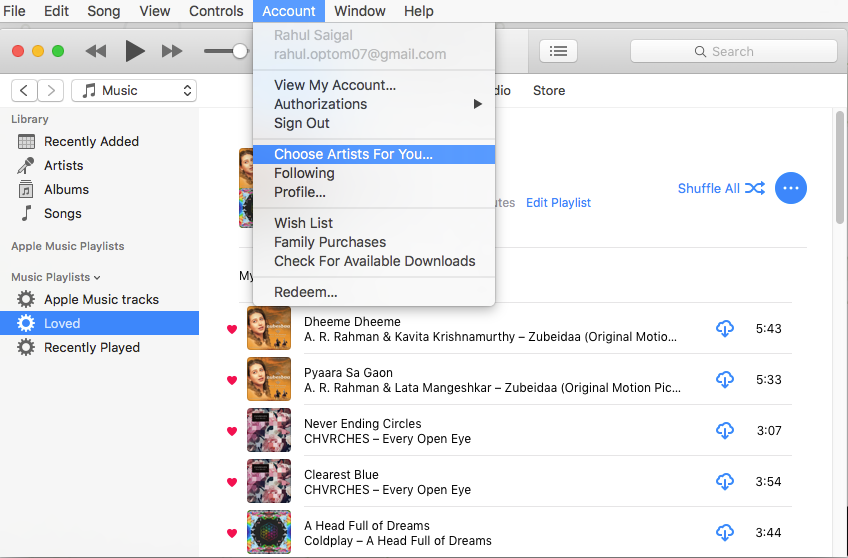Select the Loved playlist
The width and height of the screenshot is (848, 558).
100,323
